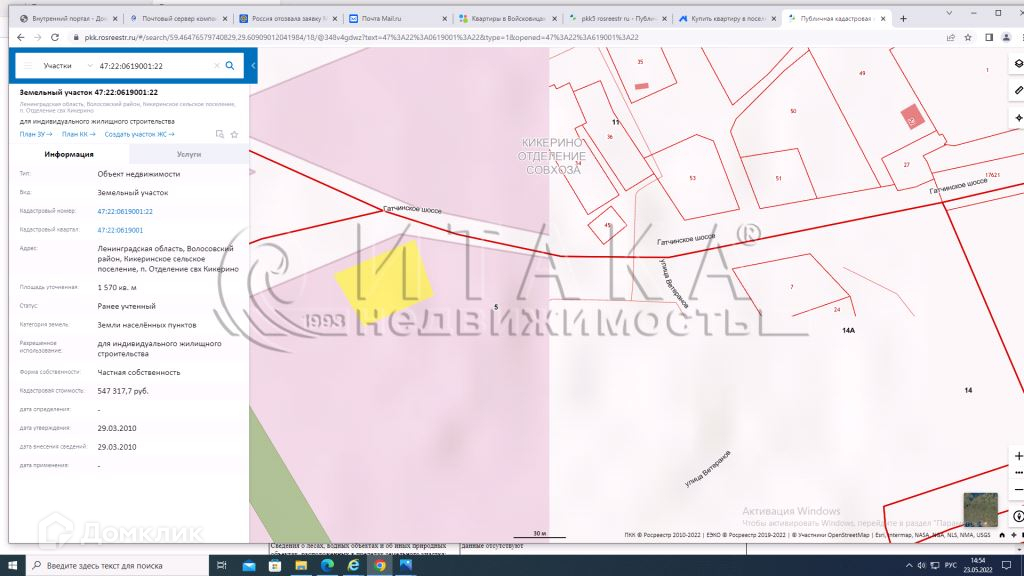Open the Участки object type dropdown
This screenshot has height=576, width=1024.
[66, 65]
